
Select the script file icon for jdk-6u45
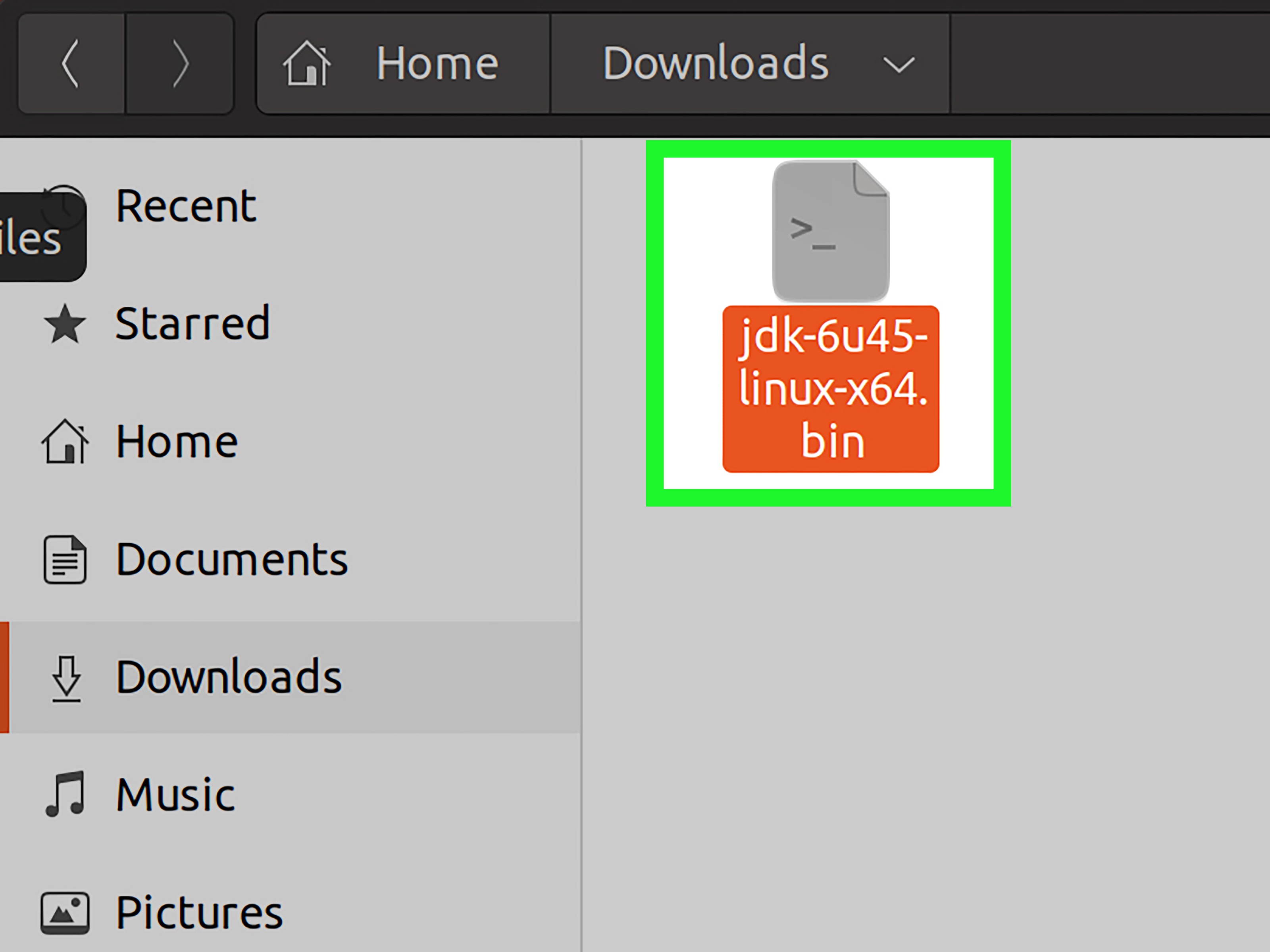(831, 231)
